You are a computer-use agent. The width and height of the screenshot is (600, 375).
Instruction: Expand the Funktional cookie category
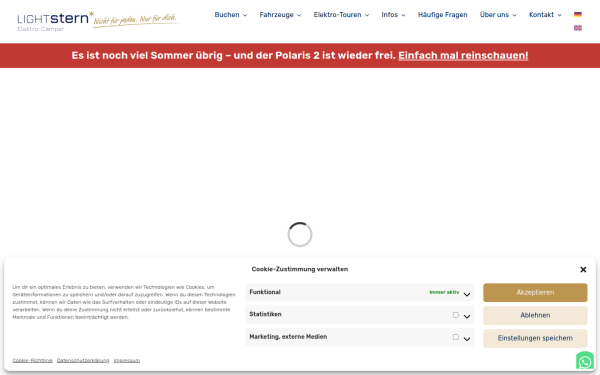tap(467, 294)
